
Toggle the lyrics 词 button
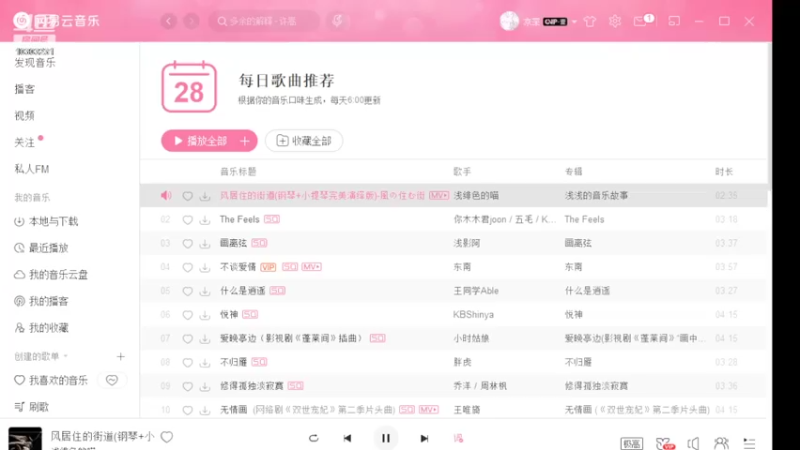458,438
